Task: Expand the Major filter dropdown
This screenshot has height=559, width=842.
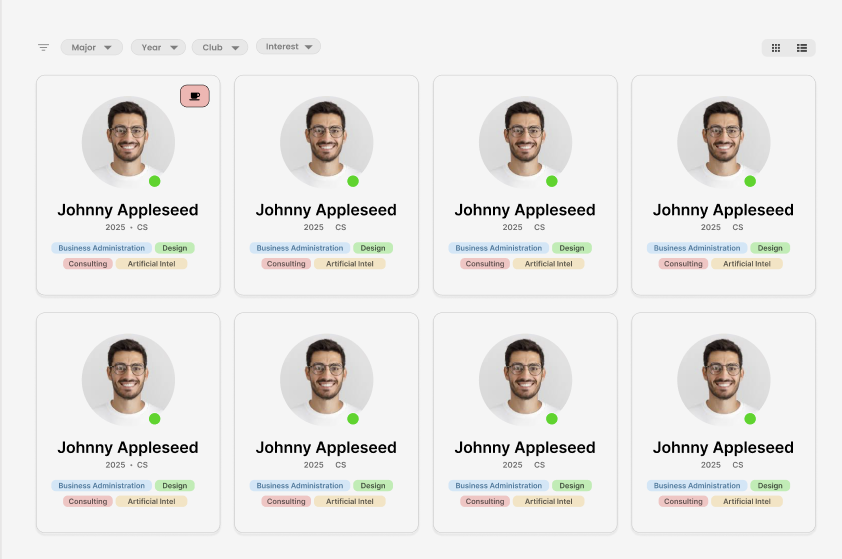Action: click(92, 47)
